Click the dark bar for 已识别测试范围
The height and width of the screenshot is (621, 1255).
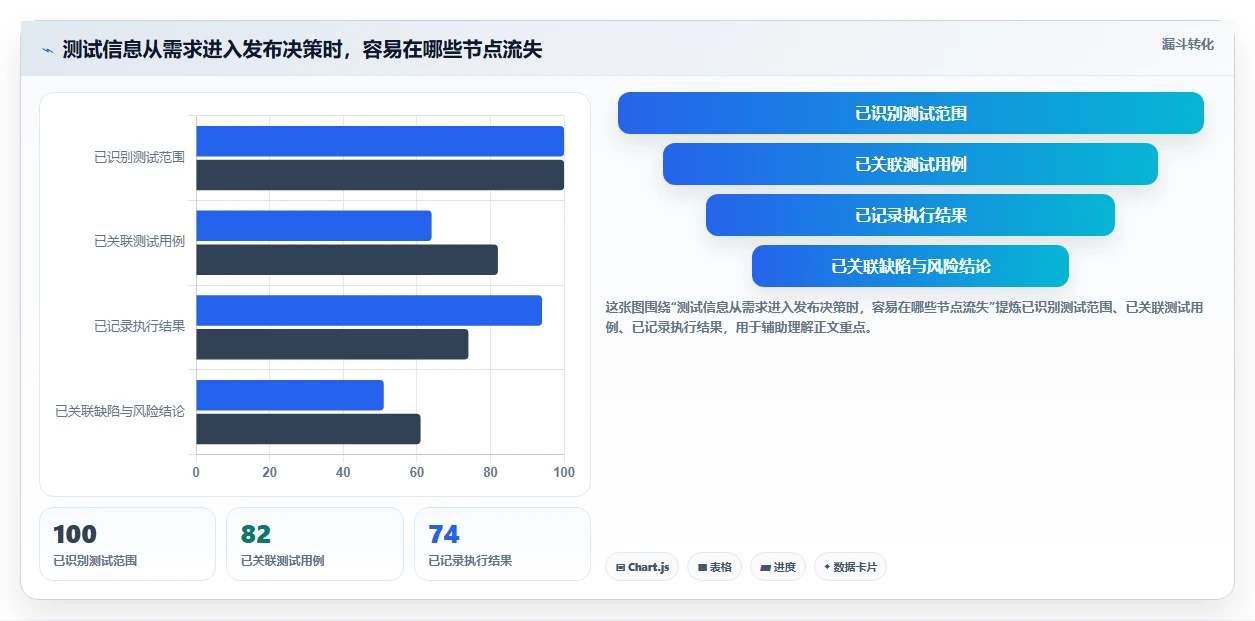tap(380, 175)
